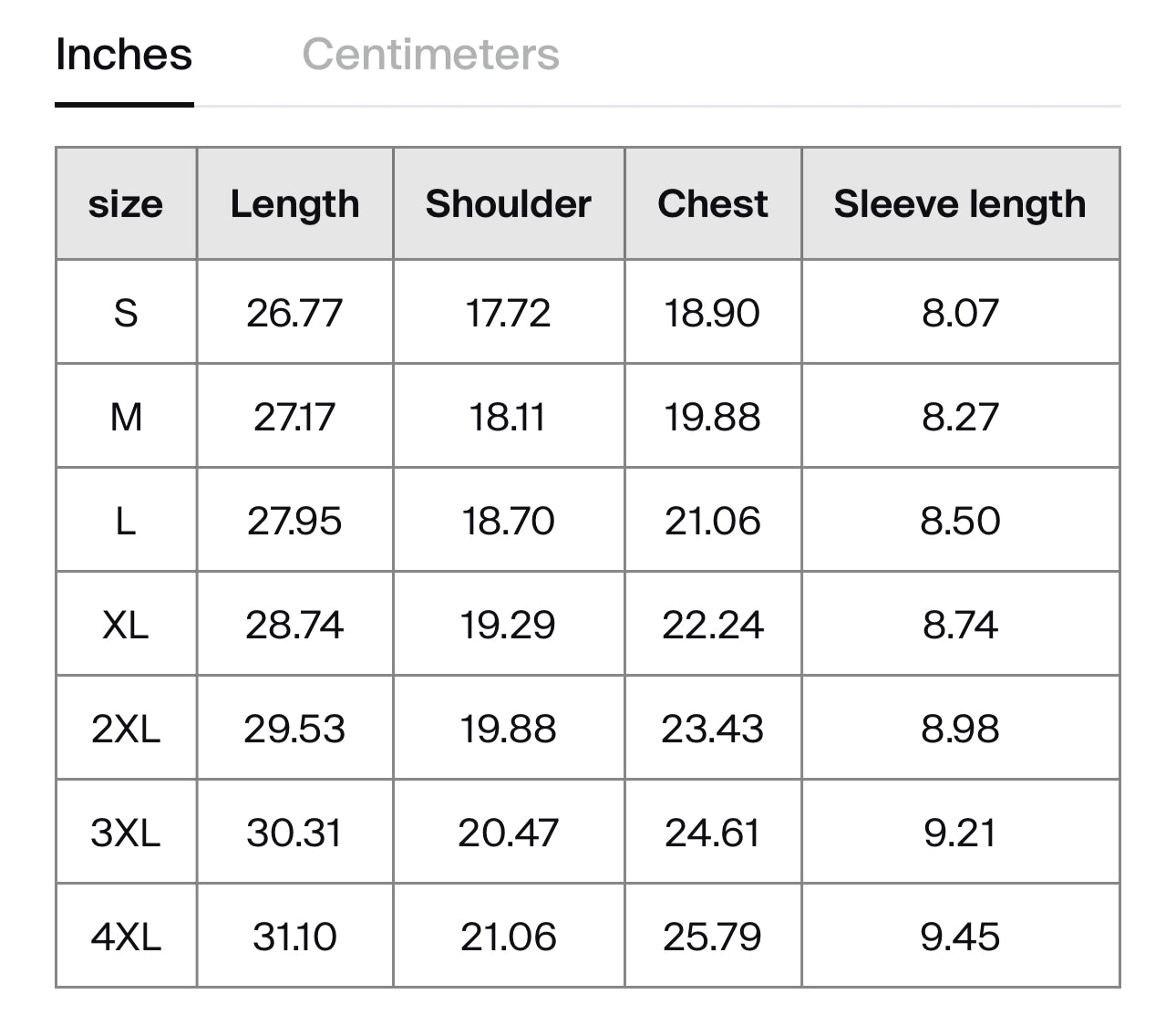This screenshot has width=1176, height=1036.
Task: Click the Chest column header
Action: click(x=713, y=203)
